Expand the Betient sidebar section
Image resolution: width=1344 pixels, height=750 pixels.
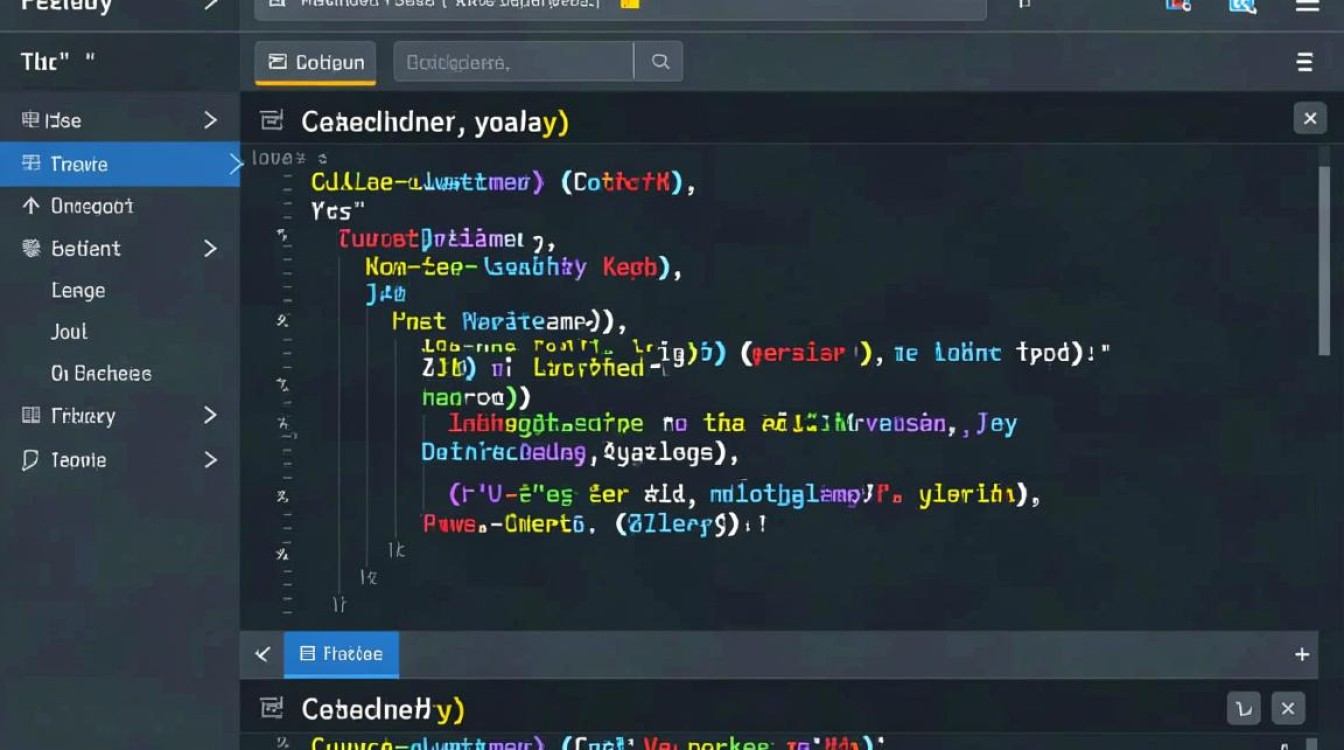pyautogui.click(x=210, y=248)
